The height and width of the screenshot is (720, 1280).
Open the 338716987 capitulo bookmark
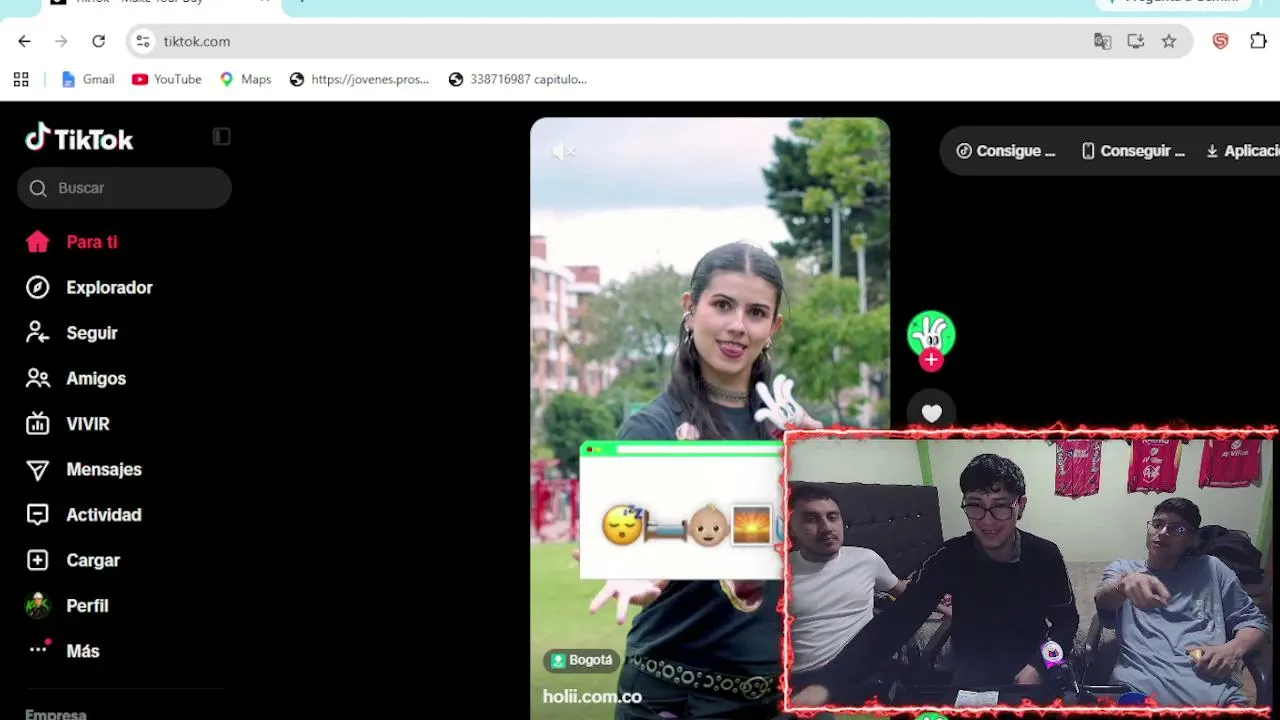tap(518, 79)
